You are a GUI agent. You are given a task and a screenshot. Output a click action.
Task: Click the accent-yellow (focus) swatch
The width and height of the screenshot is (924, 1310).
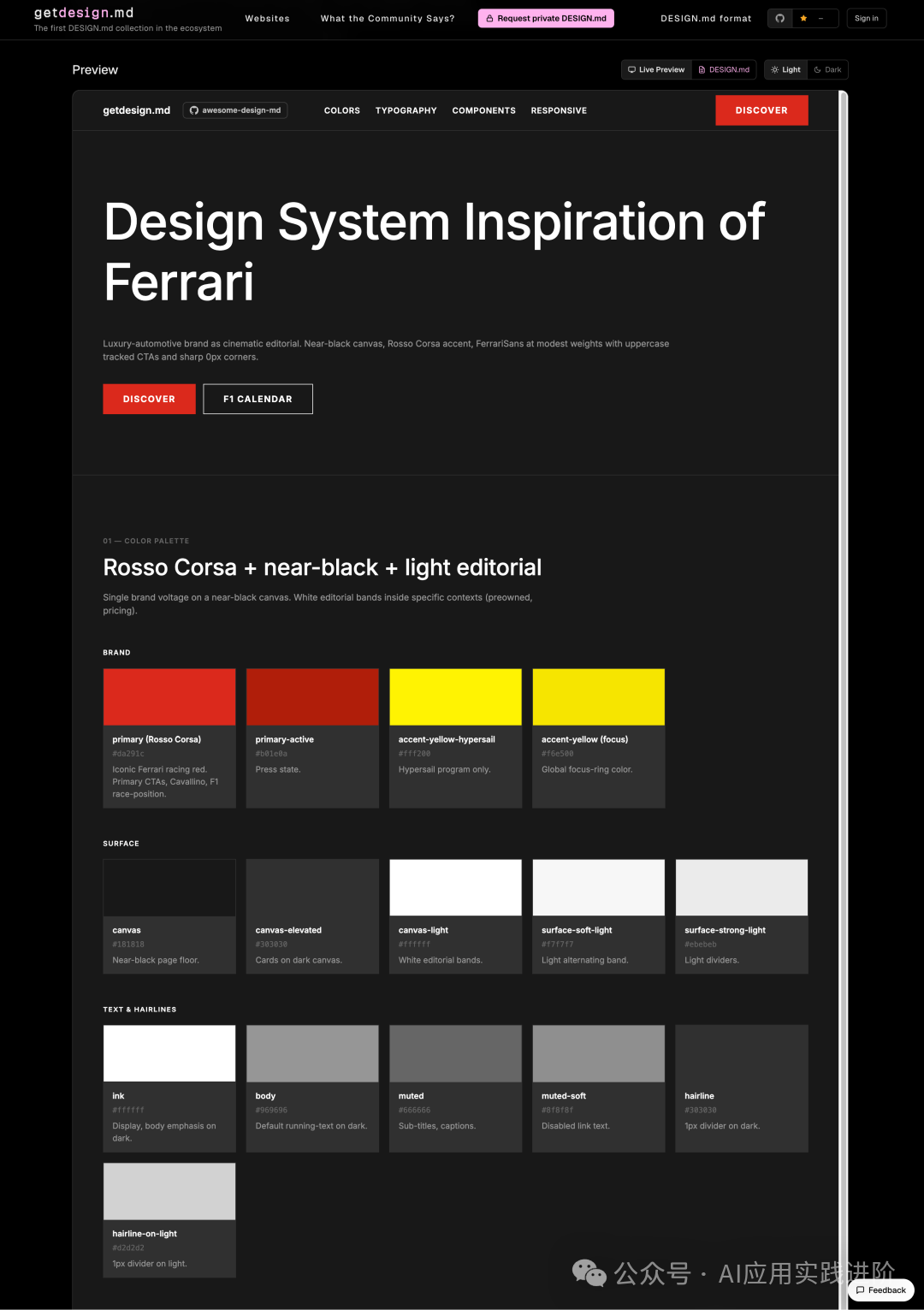[599, 697]
